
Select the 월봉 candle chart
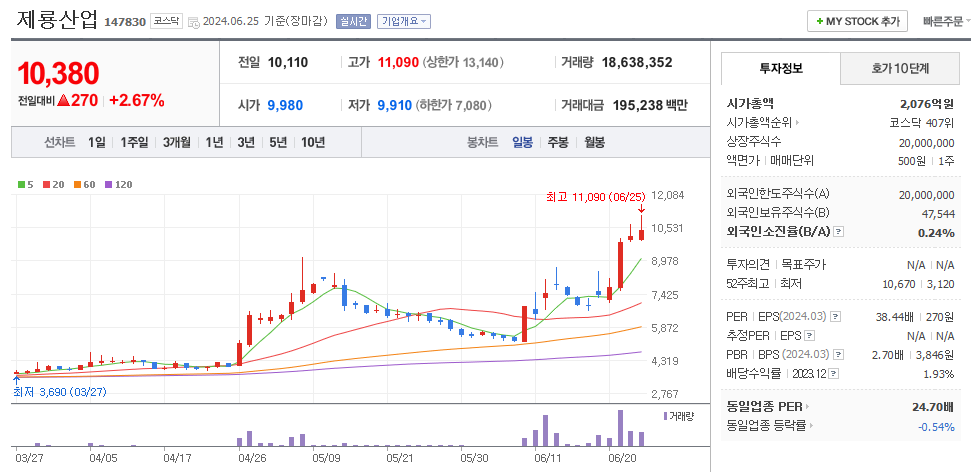pos(594,142)
